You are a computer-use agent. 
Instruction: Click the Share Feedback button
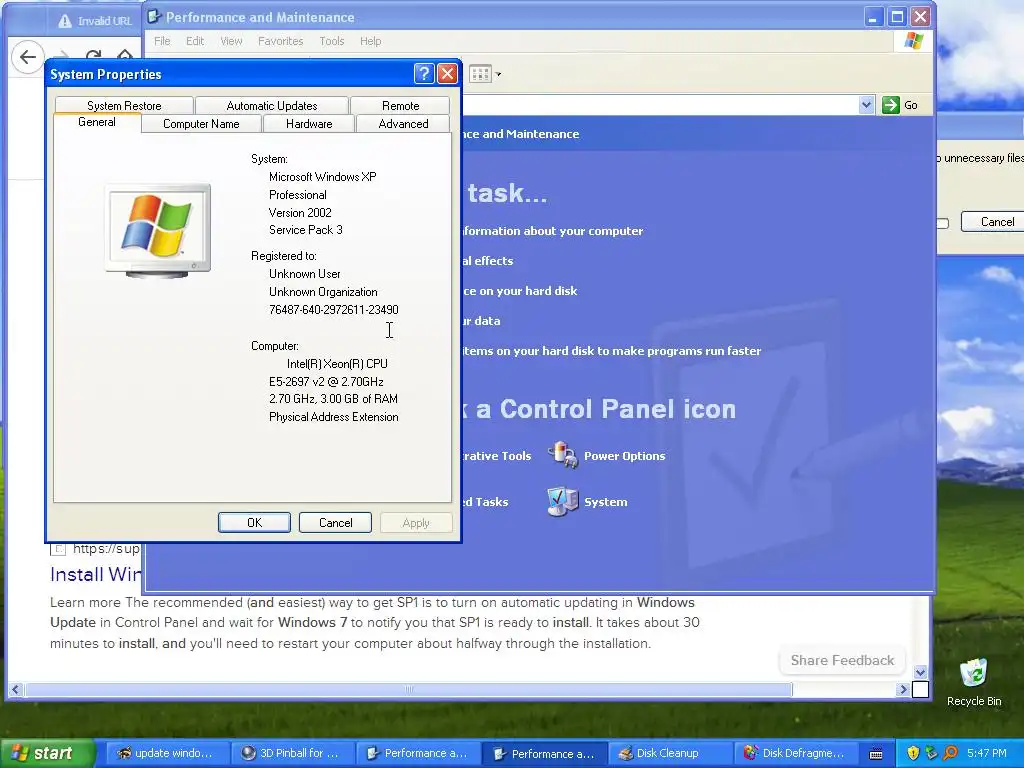842,660
